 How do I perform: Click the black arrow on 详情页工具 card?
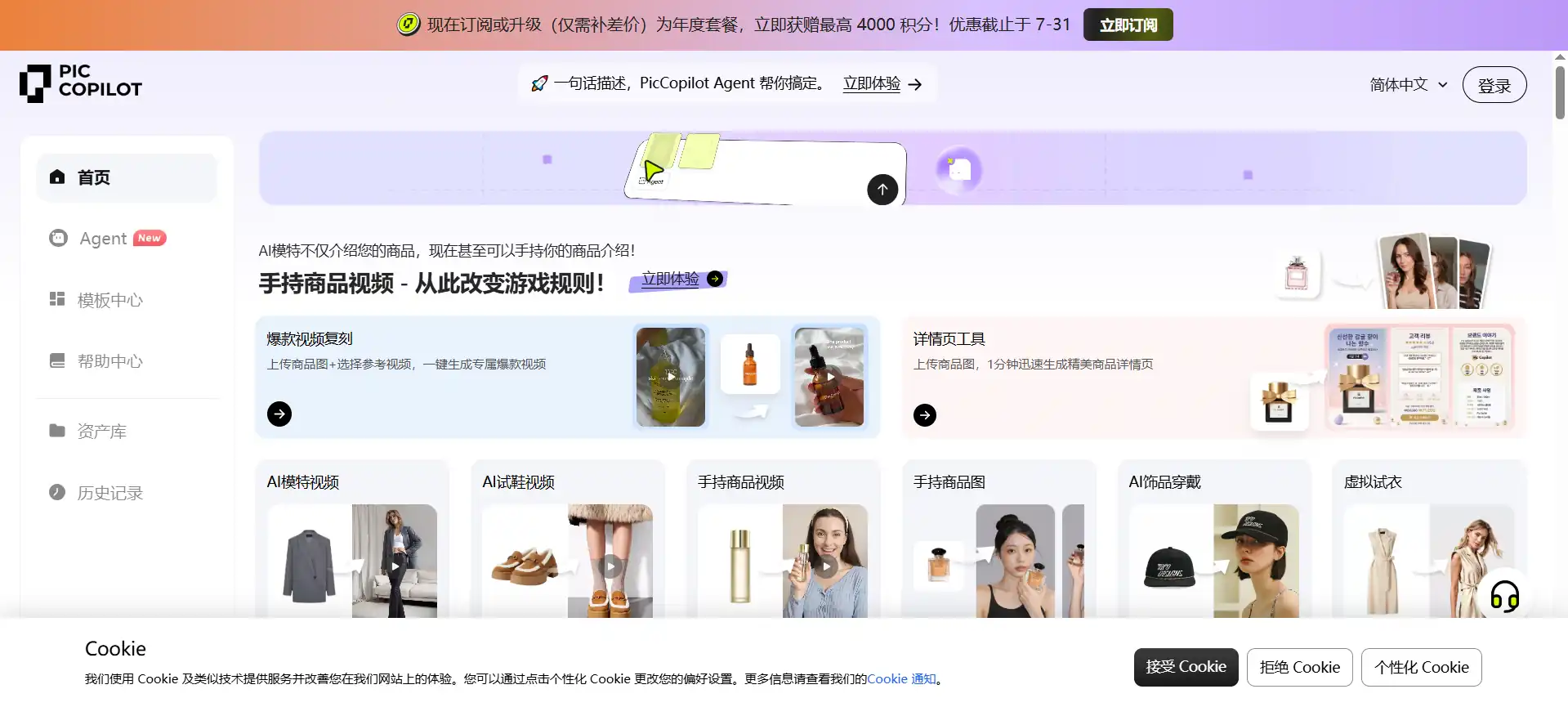[925, 415]
